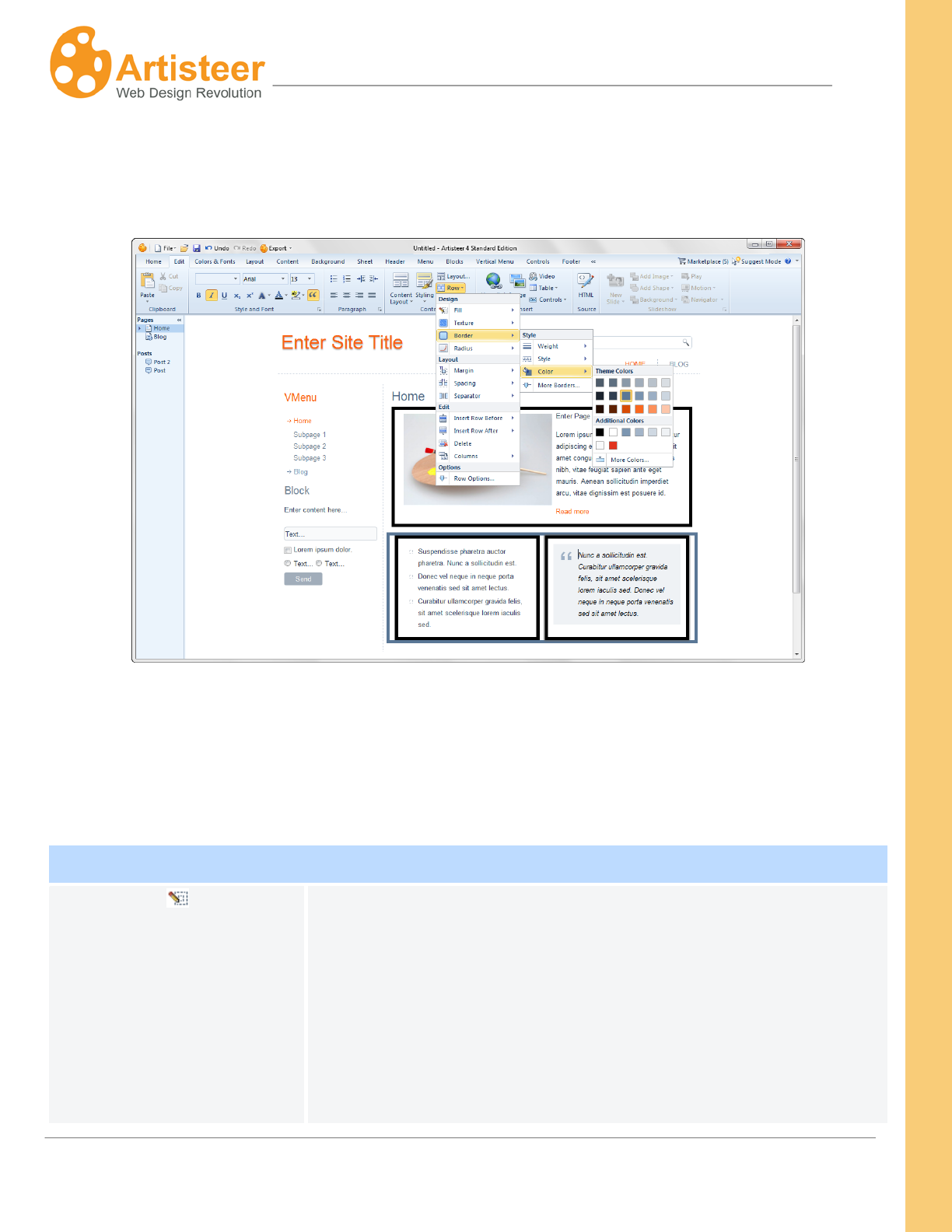
Task: Open the Weight submenu under Style
Action: click(556, 346)
